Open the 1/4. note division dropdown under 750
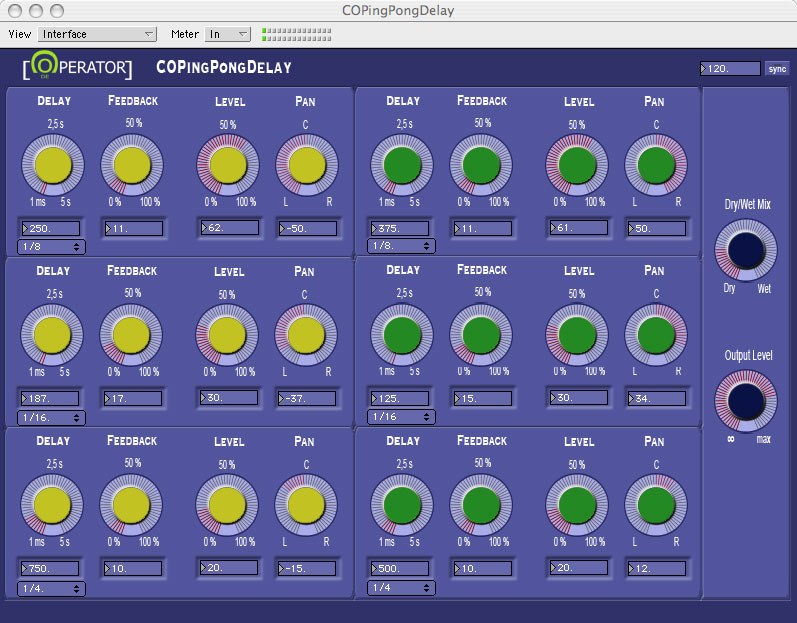This screenshot has height=623, width=797. 51,588
